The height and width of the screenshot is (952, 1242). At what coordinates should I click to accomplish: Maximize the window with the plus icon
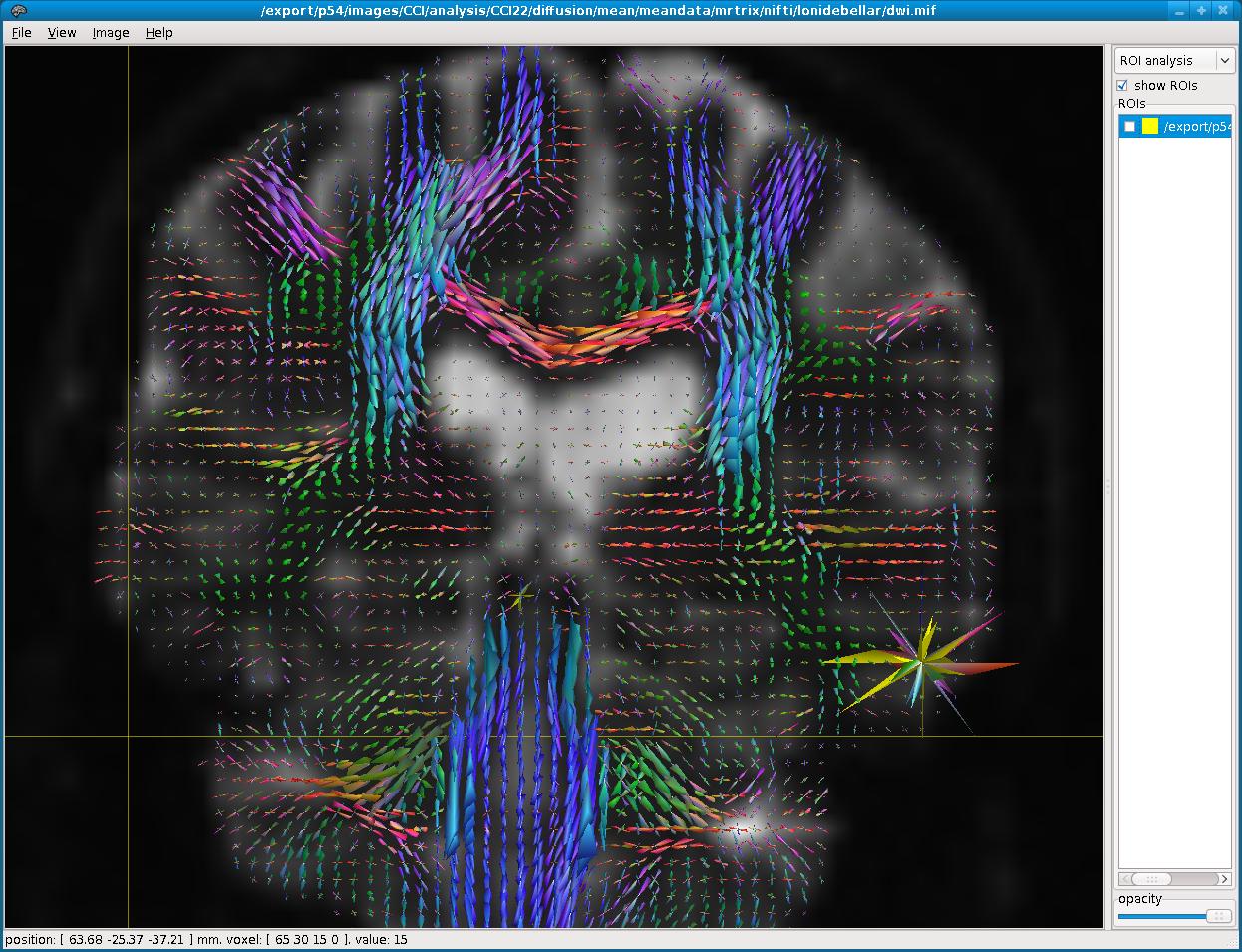1202,10
